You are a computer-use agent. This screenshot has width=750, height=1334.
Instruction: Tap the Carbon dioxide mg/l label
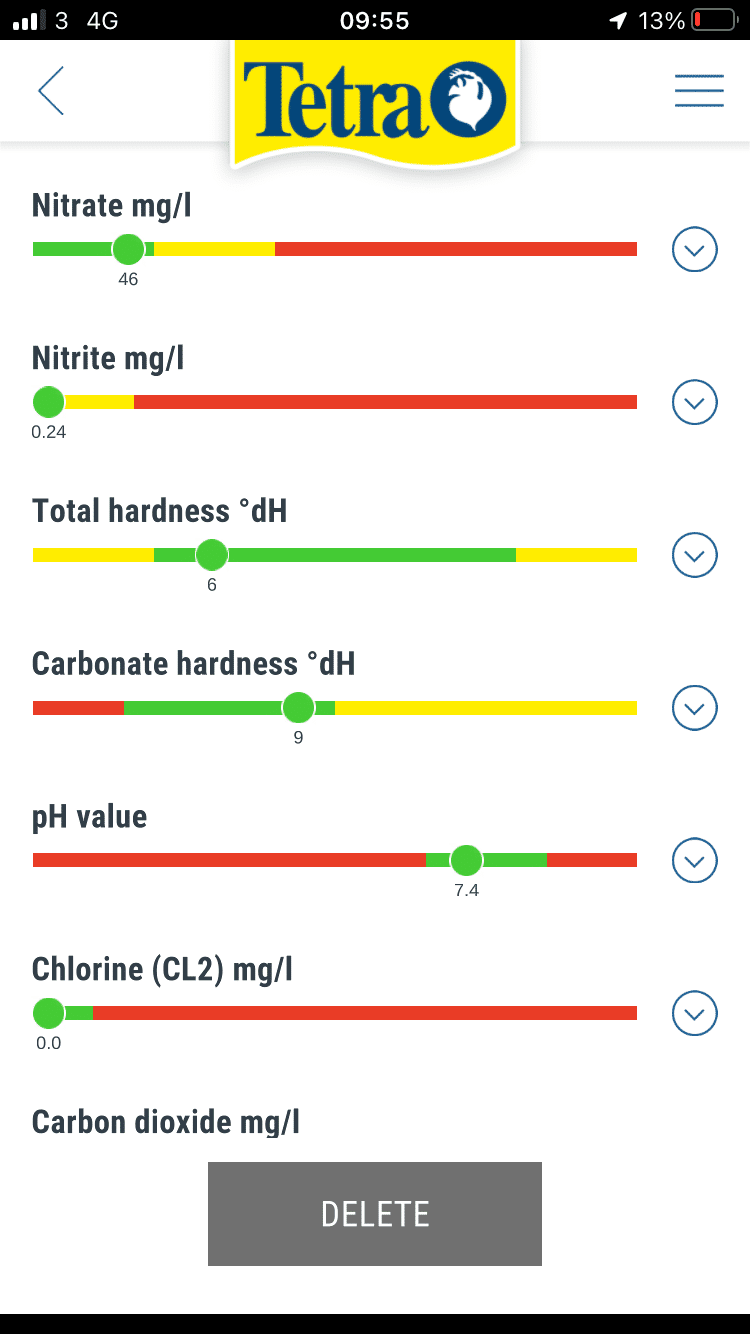coord(166,1122)
